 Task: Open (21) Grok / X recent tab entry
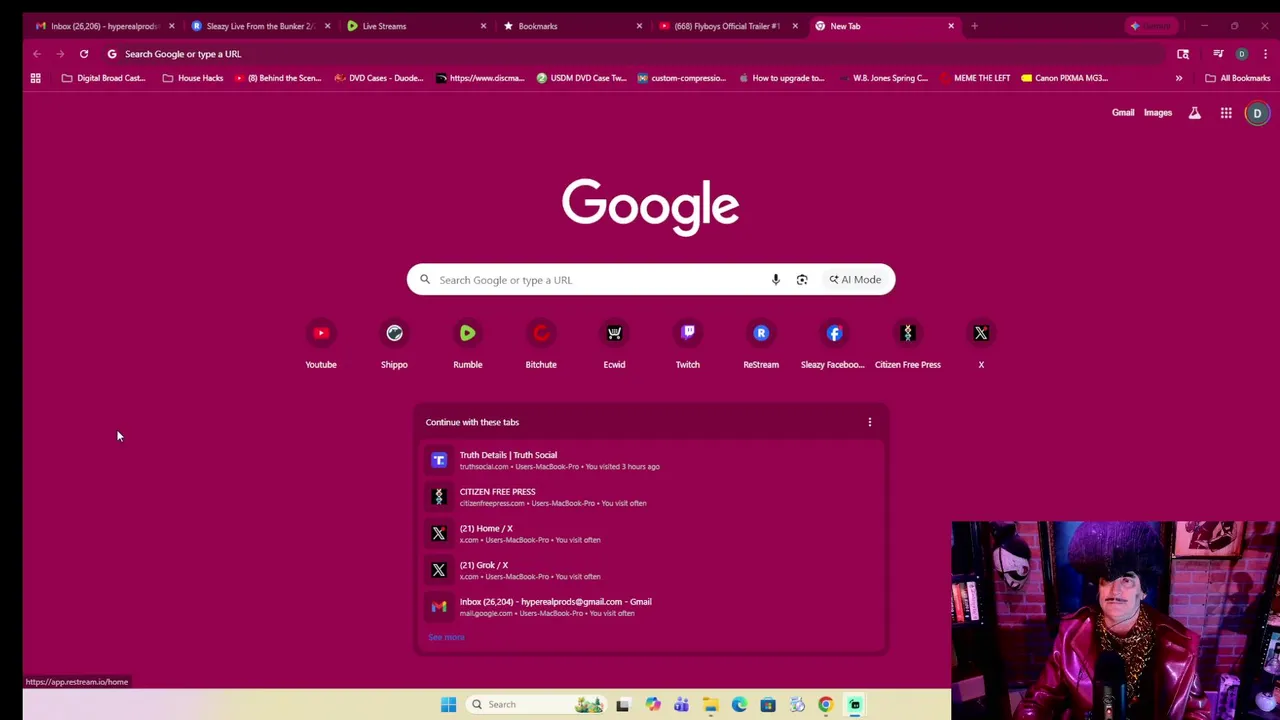pyautogui.click(x=650, y=570)
